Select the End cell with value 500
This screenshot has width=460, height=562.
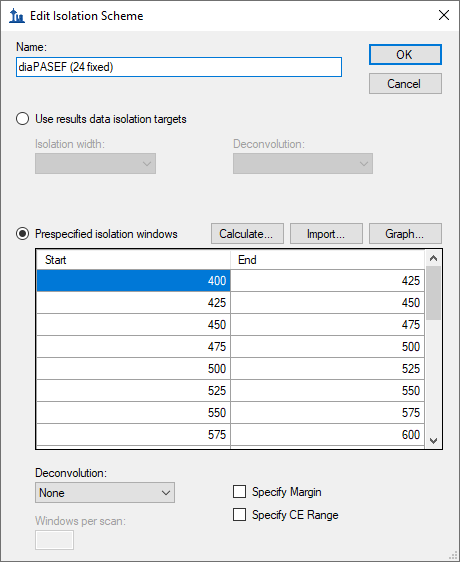coord(327,347)
